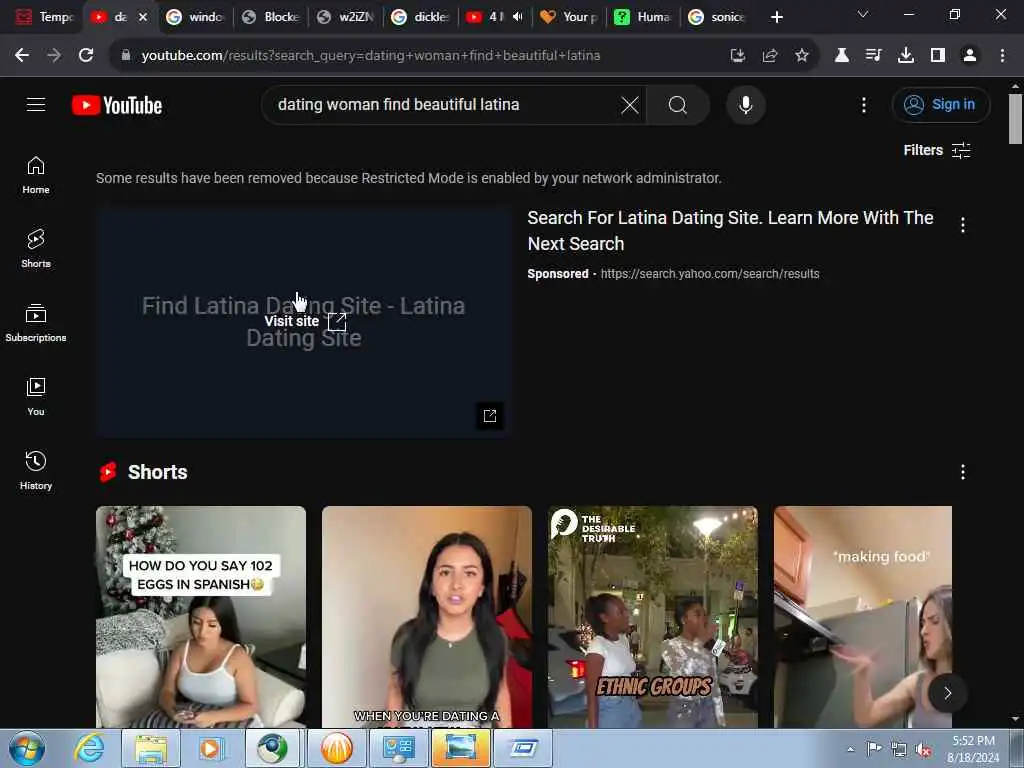The height and width of the screenshot is (768, 1024).
Task: Mute the playing tab speaker icon
Action: (x=518, y=17)
